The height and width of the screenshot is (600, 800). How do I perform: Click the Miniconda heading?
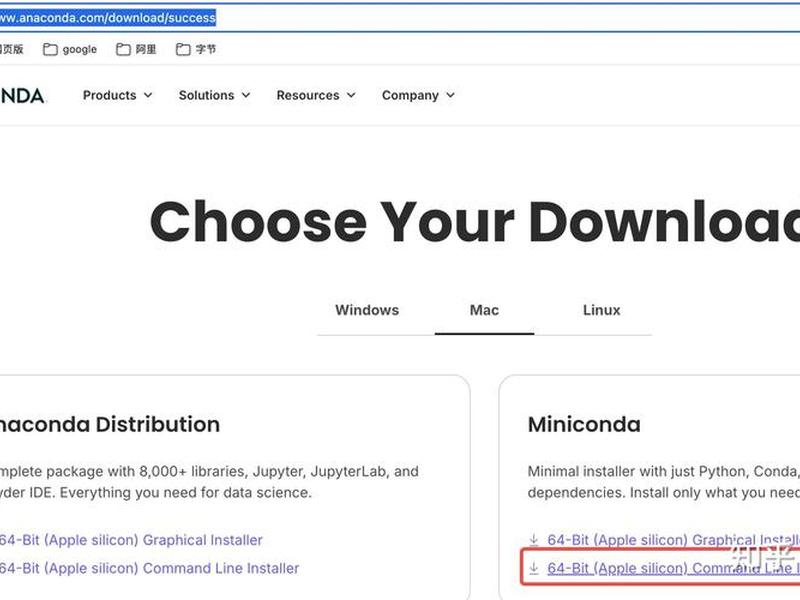point(584,424)
